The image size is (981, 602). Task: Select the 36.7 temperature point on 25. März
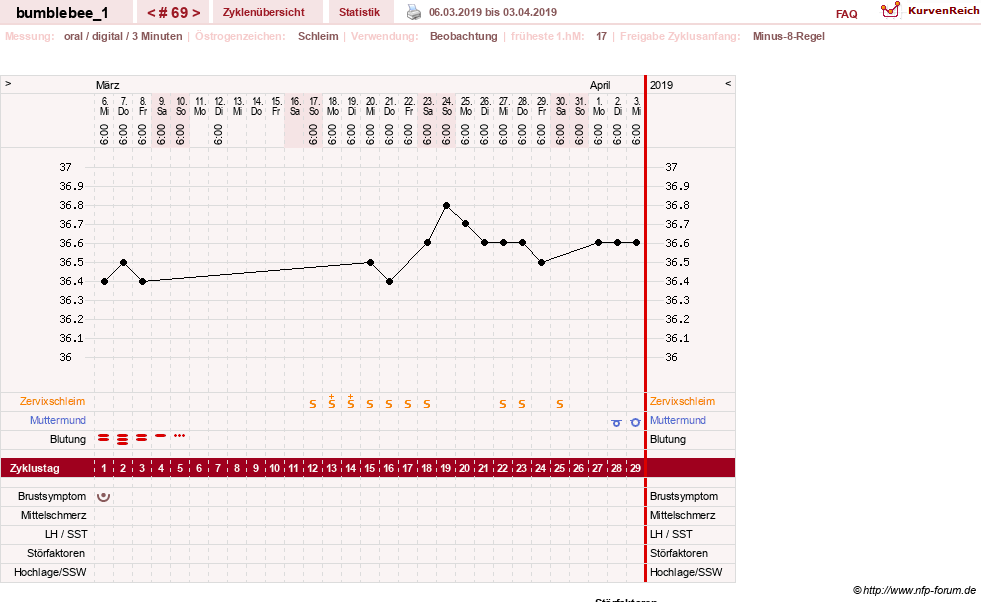[x=465, y=223]
